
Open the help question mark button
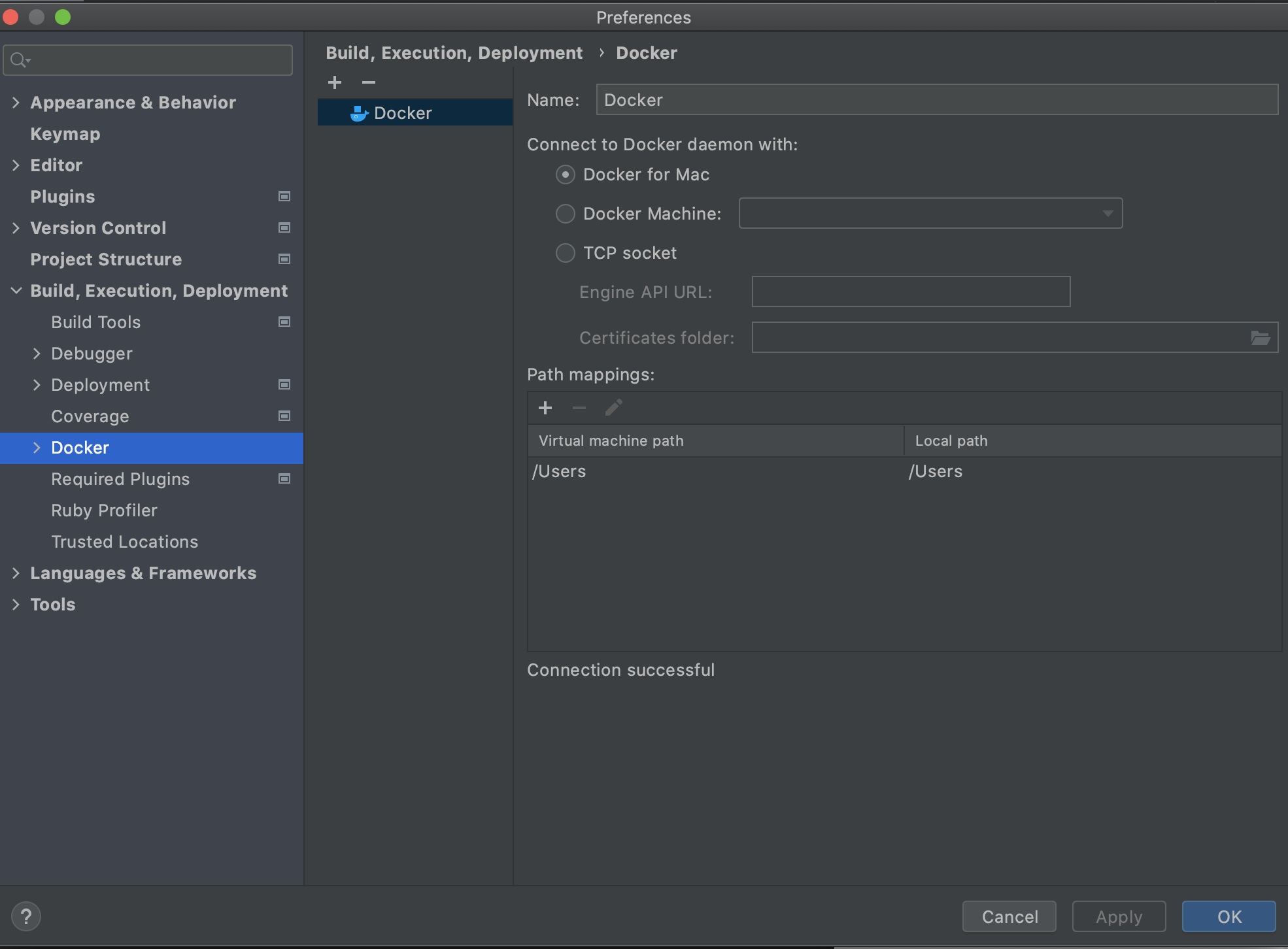point(26,916)
